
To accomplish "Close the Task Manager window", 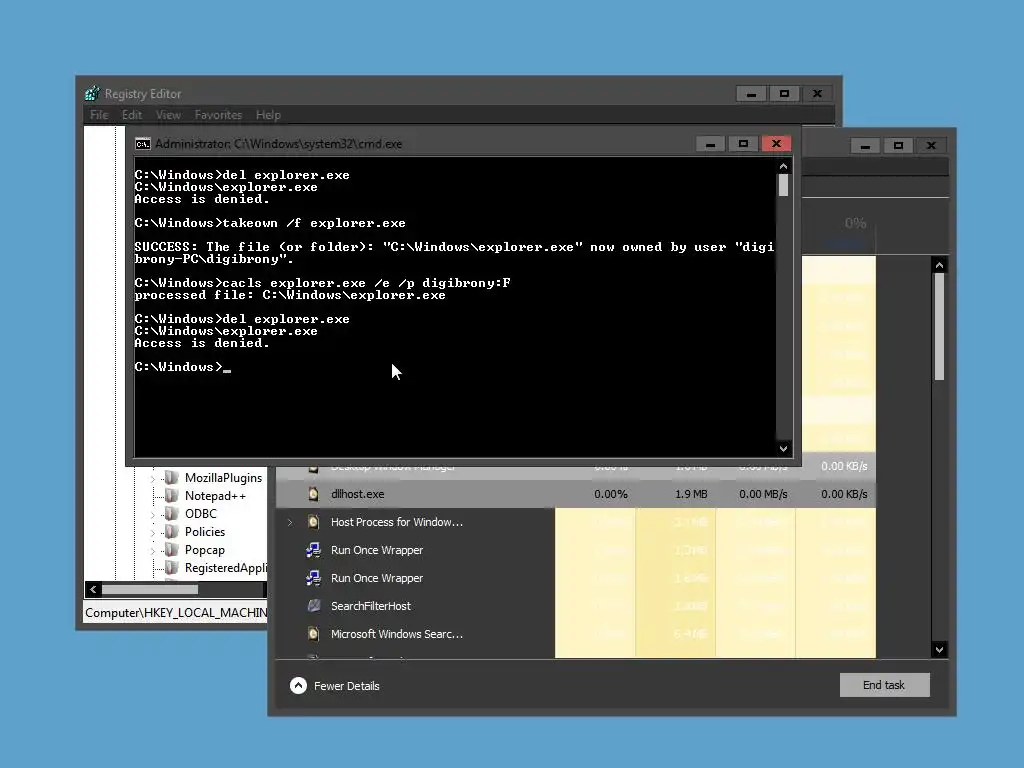I will tap(931, 146).
